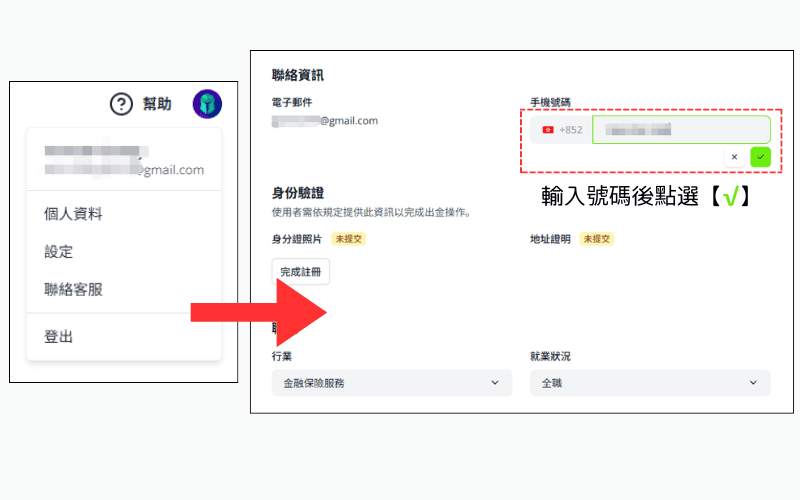Click 登出 to log out
Image resolution: width=800 pixels, height=500 pixels.
[x=59, y=337]
